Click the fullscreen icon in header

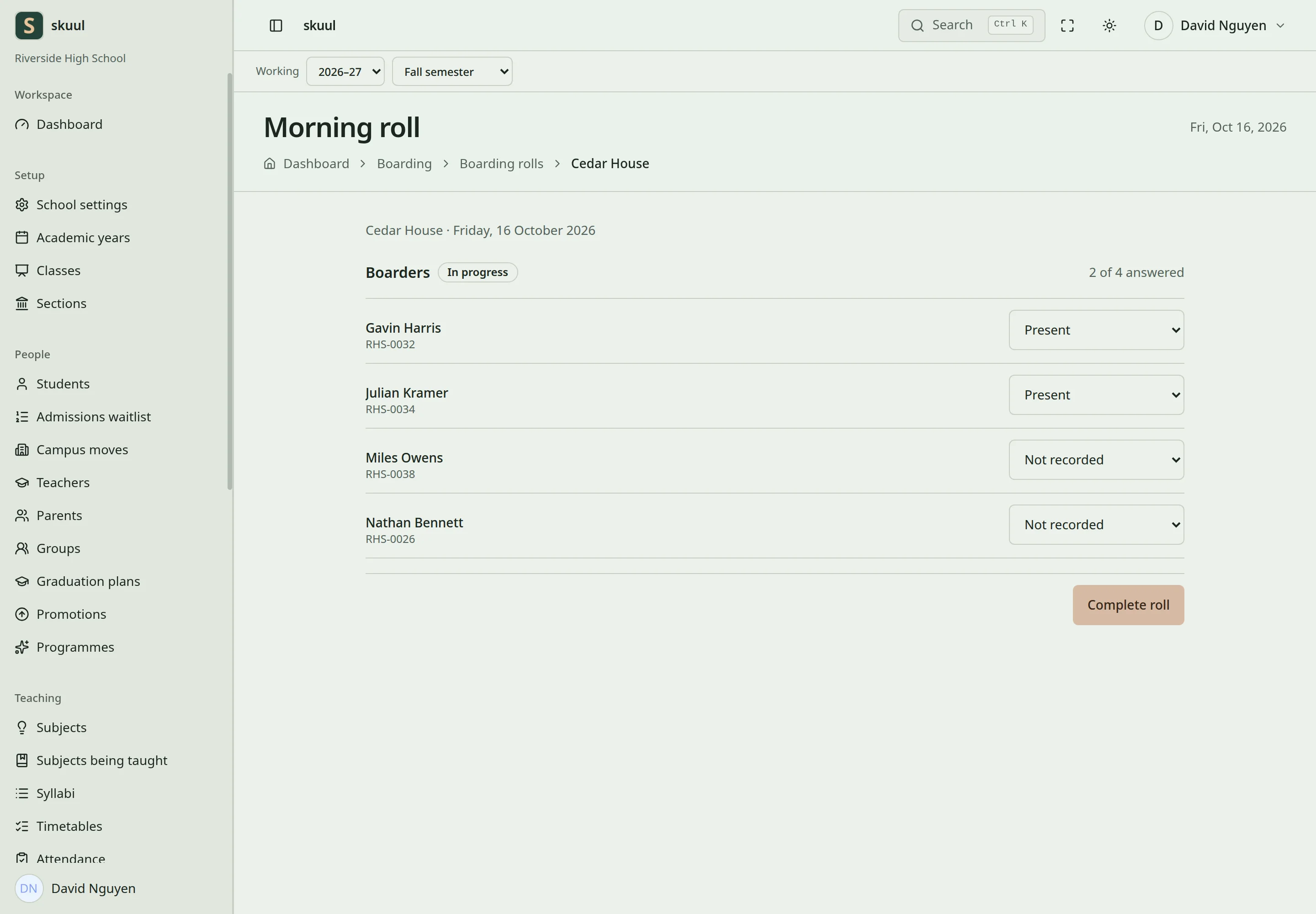pos(1067,25)
